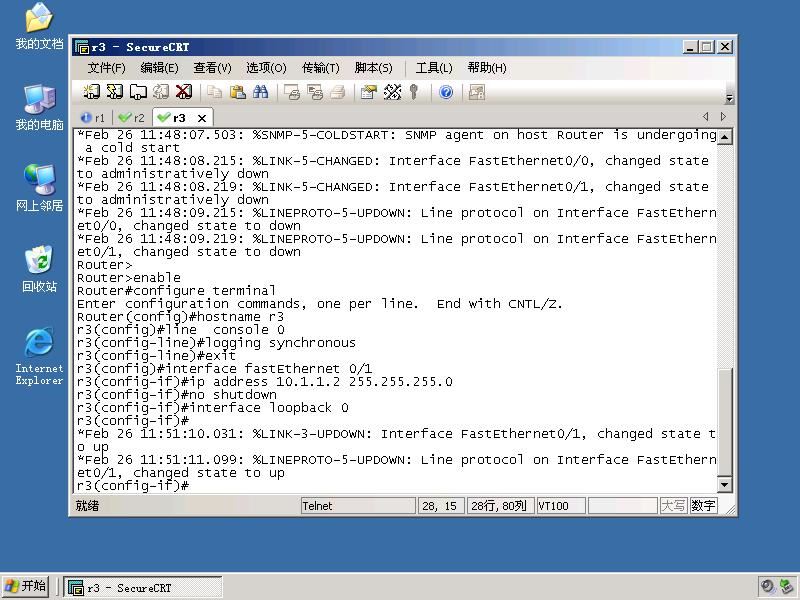Click the Connect toolbar icon
Image resolution: width=800 pixels, height=600 pixels.
(91, 92)
